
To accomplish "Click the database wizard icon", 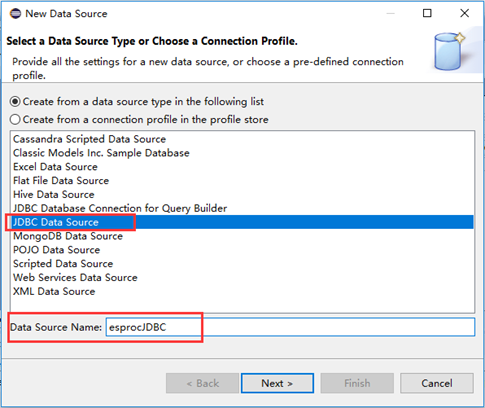I will (449, 51).
